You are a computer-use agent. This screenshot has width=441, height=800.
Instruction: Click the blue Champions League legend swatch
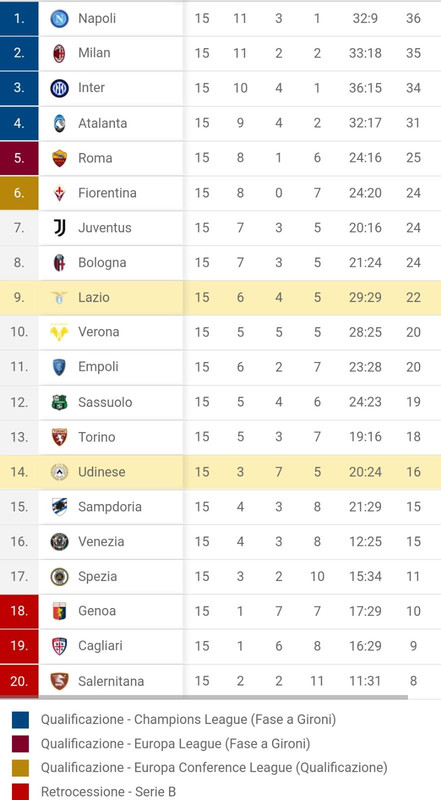coord(20,719)
